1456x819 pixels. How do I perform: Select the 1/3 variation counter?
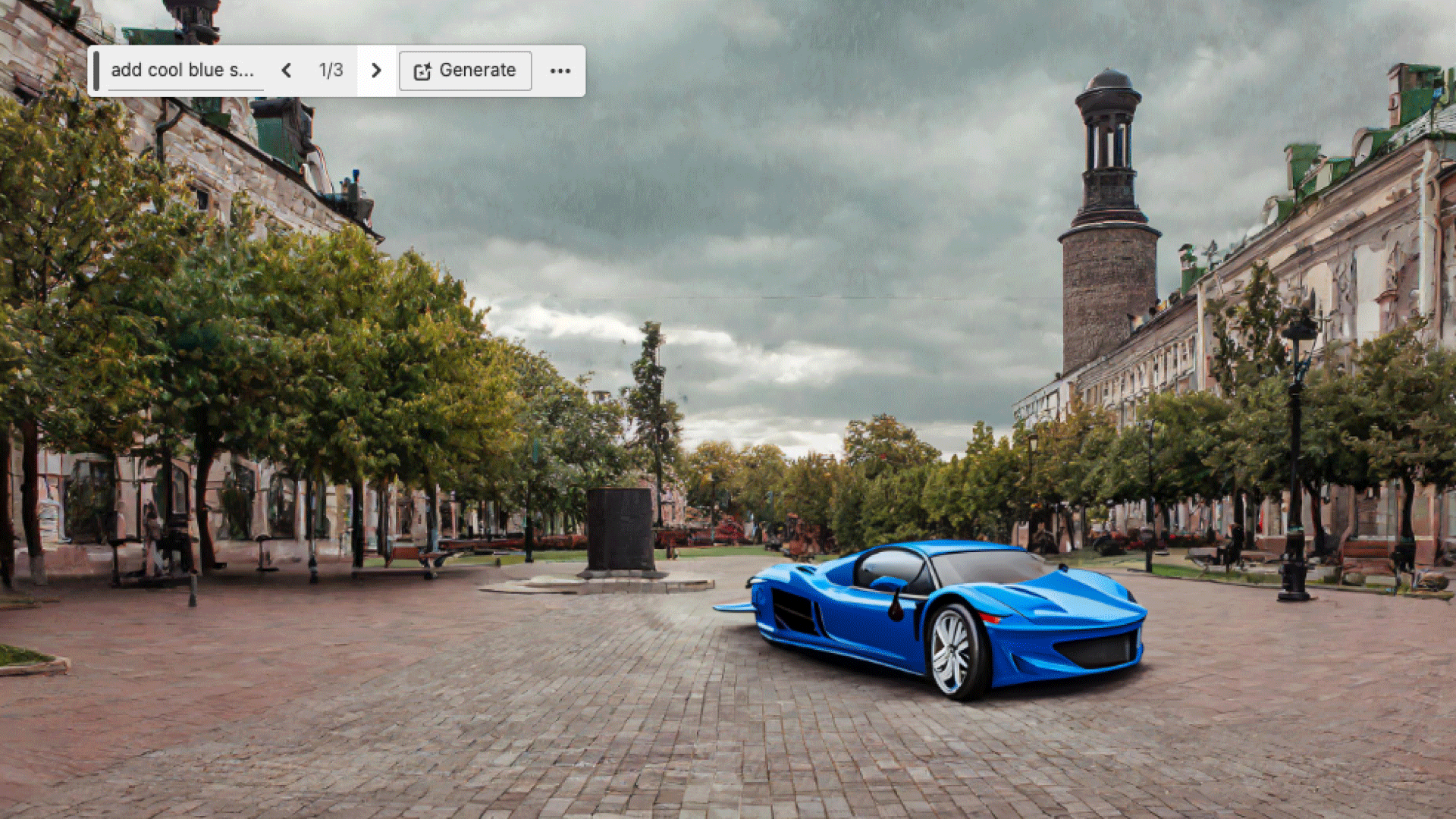331,71
